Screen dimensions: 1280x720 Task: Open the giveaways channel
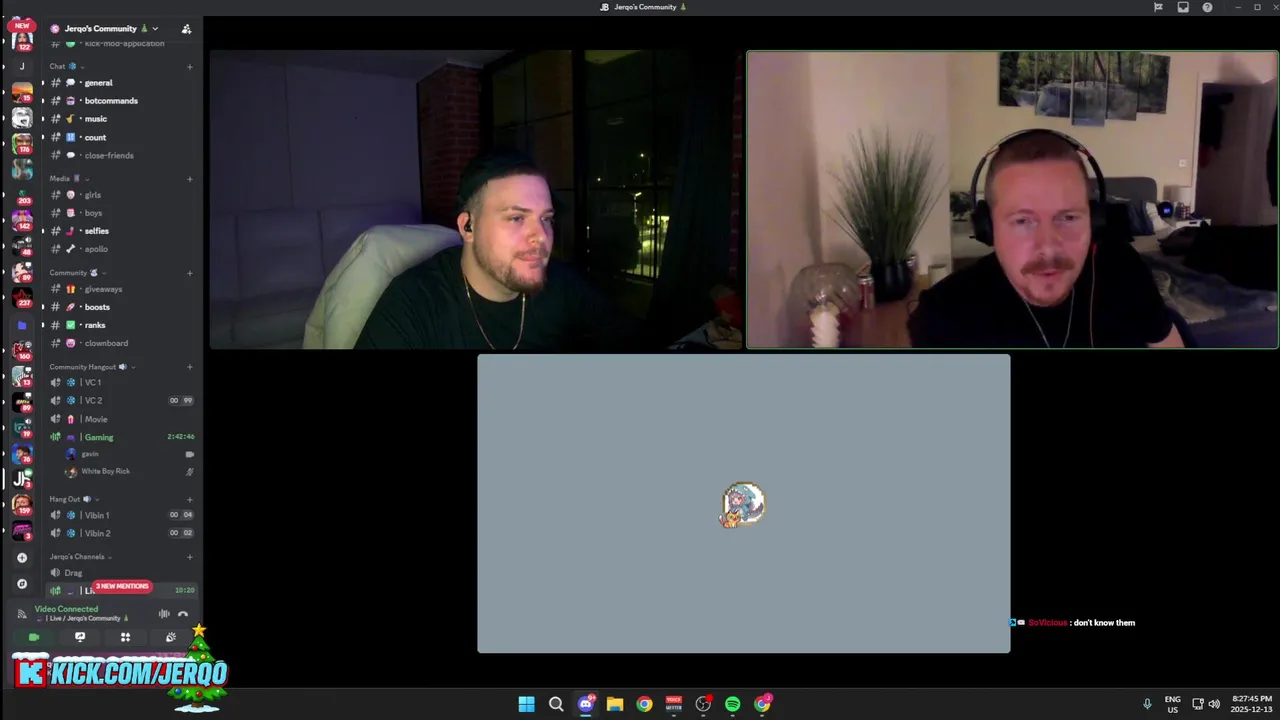[120, 289]
